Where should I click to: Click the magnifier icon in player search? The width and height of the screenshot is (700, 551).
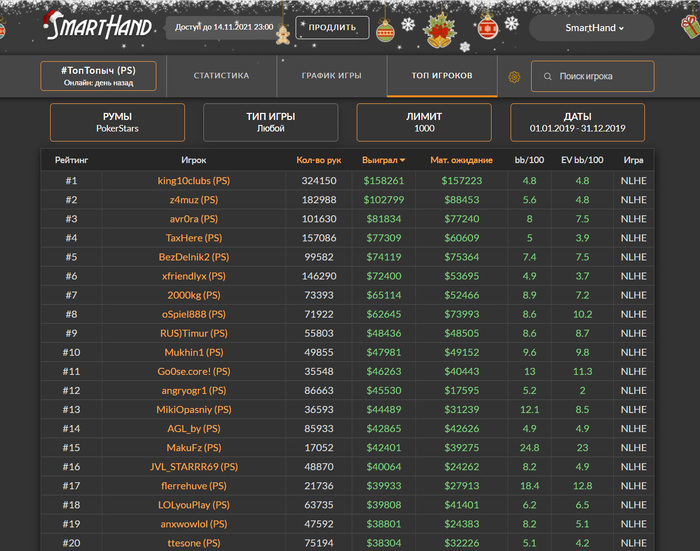[x=546, y=77]
